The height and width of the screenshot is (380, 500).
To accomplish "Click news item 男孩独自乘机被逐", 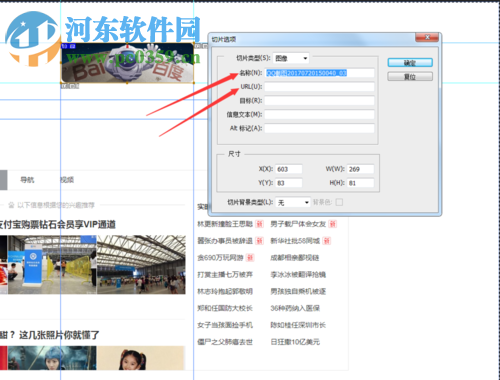I will 298,291.
